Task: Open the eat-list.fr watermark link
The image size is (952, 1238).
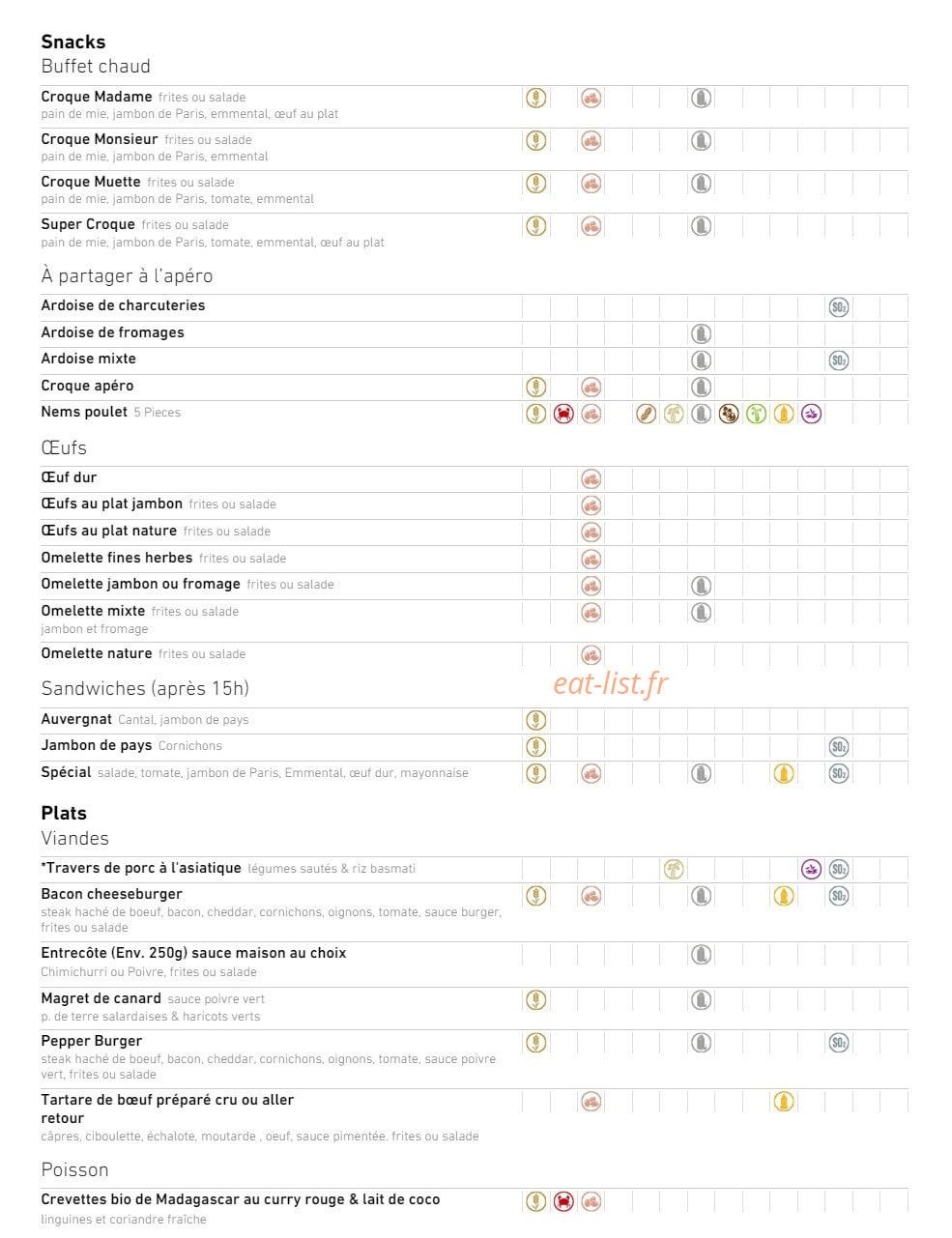Action: pyautogui.click(x=611, y=683)
